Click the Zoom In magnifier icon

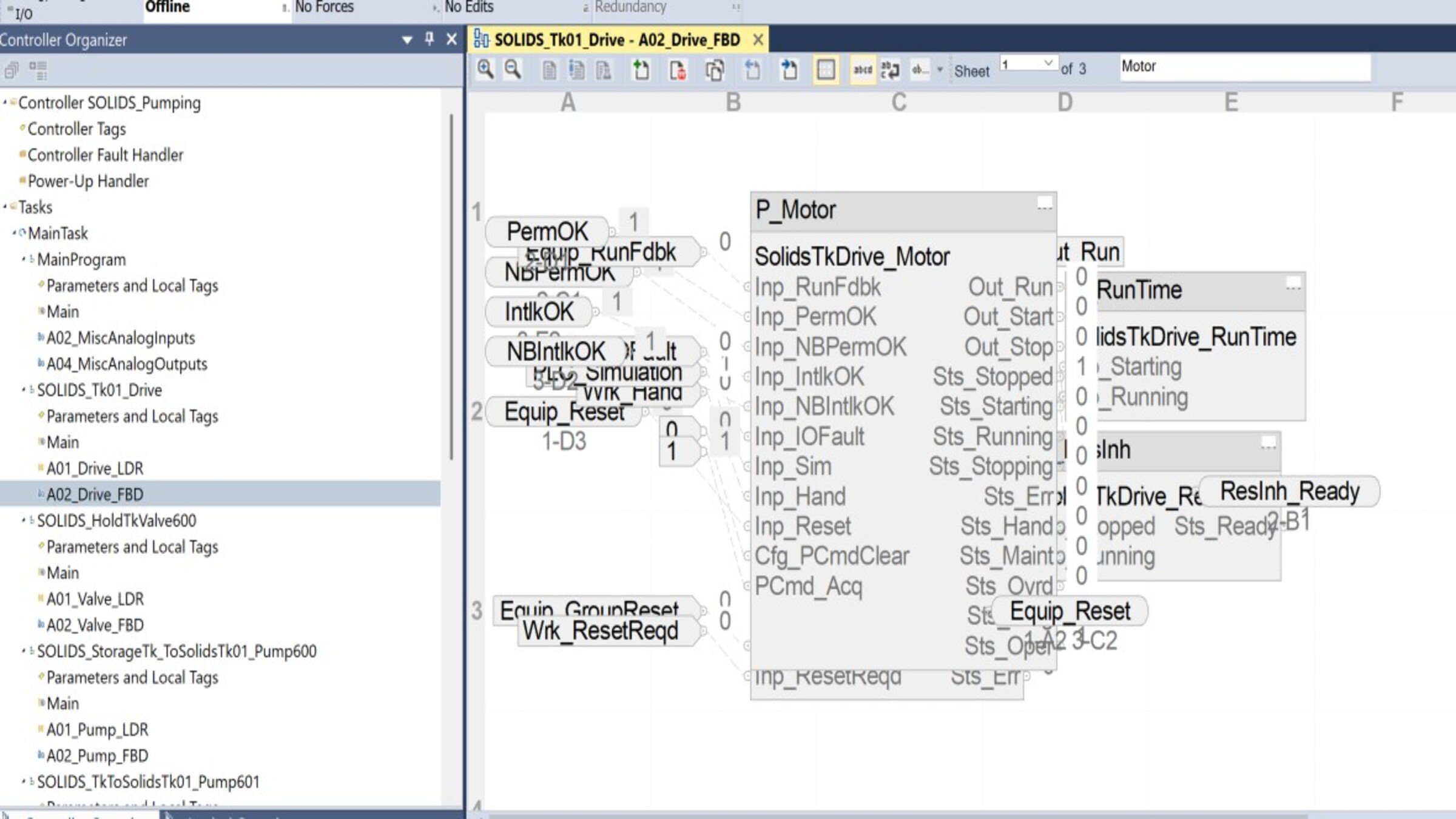(485, 70)
